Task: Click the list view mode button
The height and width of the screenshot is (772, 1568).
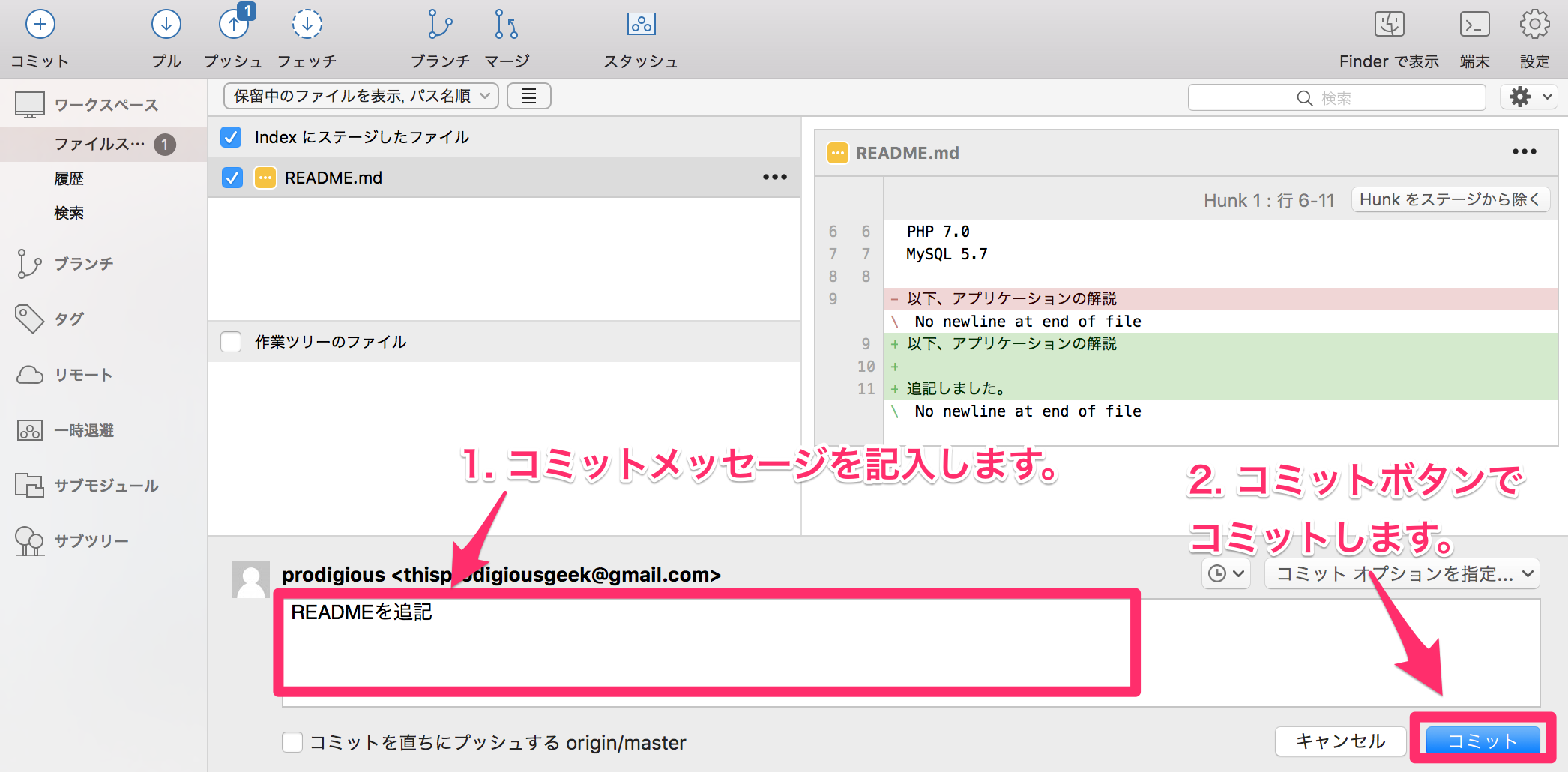Action: 529,96
